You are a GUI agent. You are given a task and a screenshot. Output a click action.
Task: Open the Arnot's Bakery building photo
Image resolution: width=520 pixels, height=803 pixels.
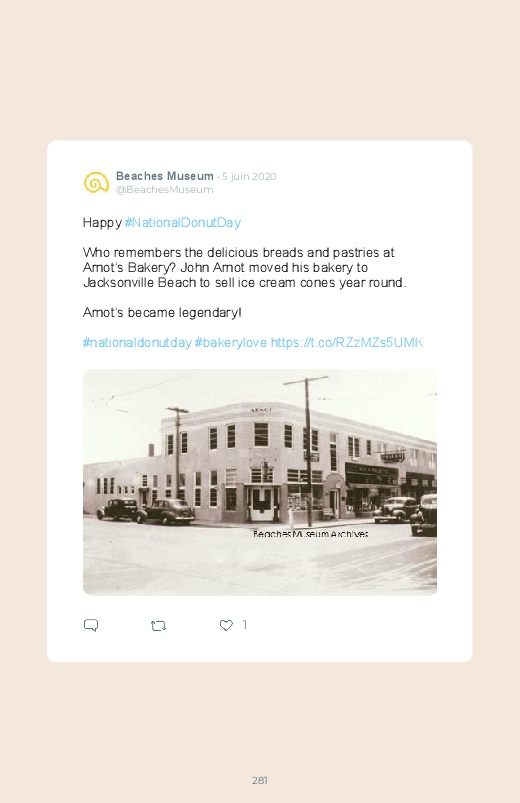[x=260, y=482]
